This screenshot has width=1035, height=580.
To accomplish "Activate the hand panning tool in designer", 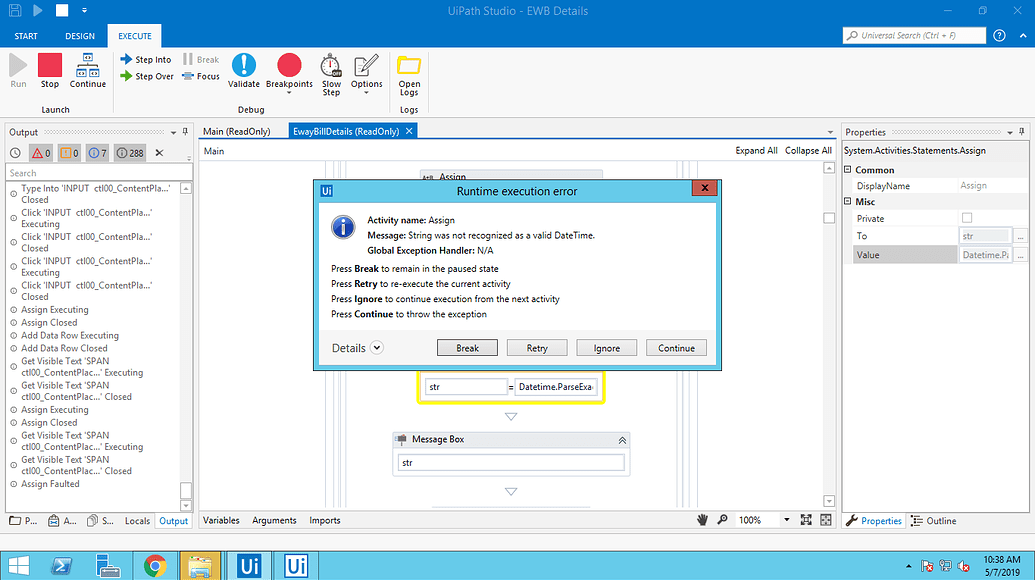I will 701,519.
